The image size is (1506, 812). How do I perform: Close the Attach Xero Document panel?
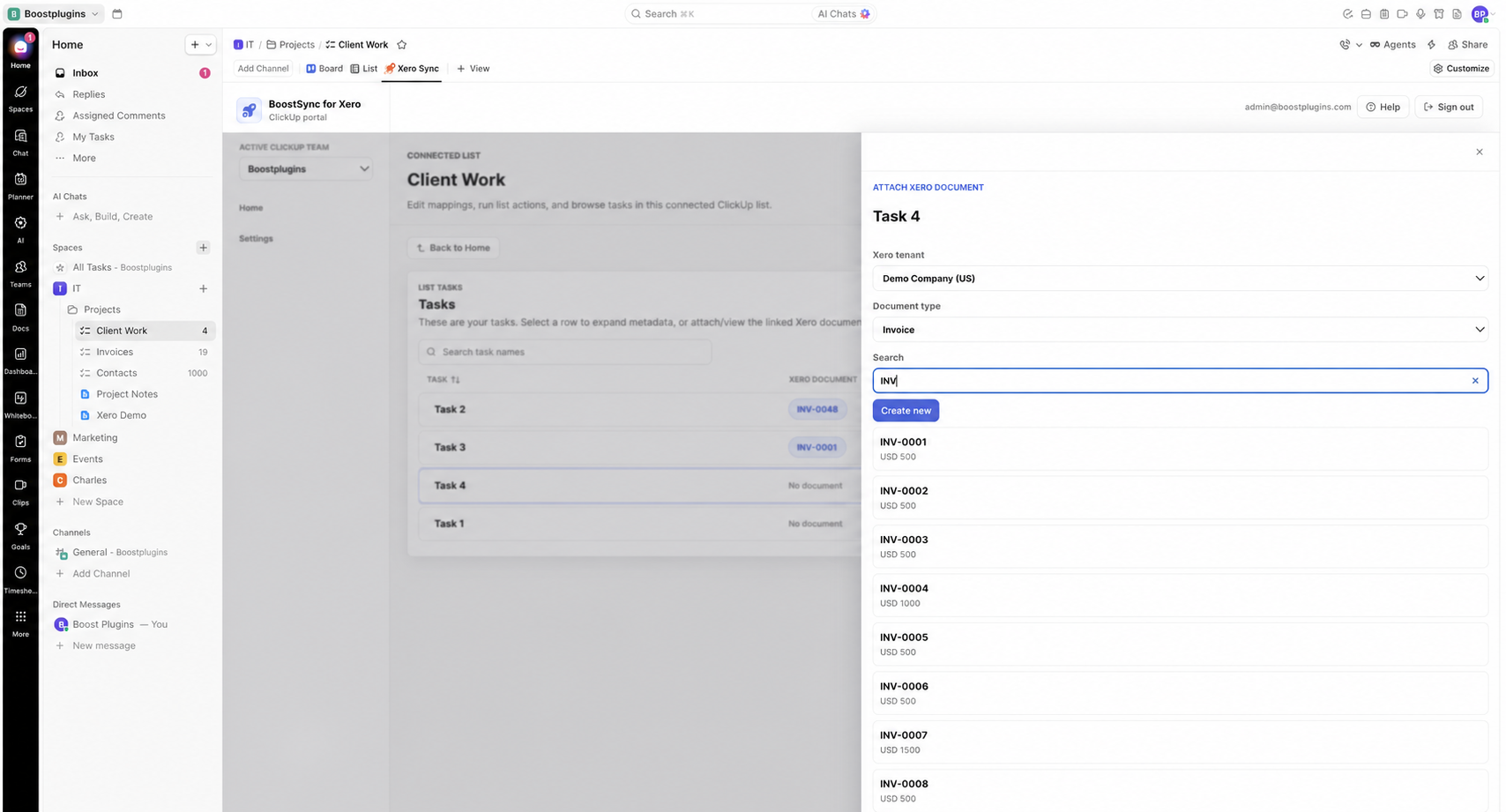[x=1480, y=153]
